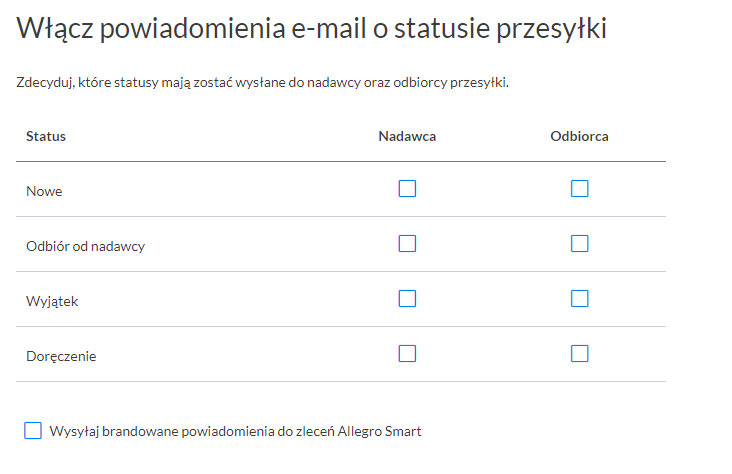Select the Nowe status row label
The image size is (732, 474).
click(44, 191)
